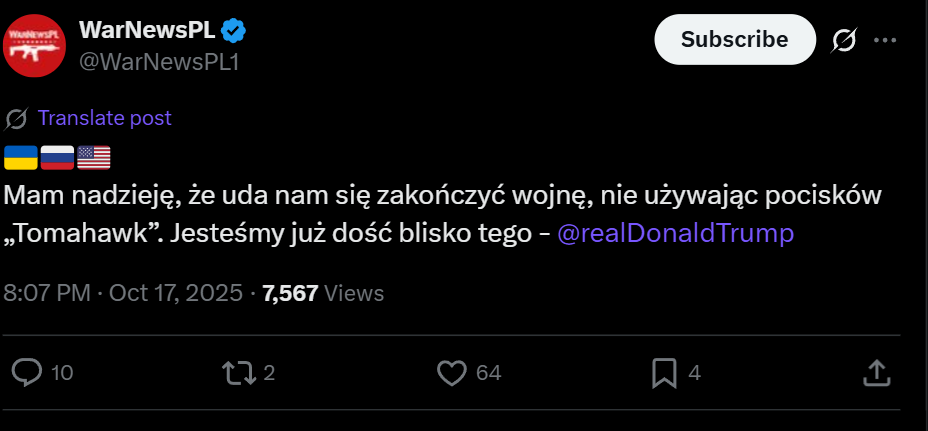Click the share upload icon

876,373
